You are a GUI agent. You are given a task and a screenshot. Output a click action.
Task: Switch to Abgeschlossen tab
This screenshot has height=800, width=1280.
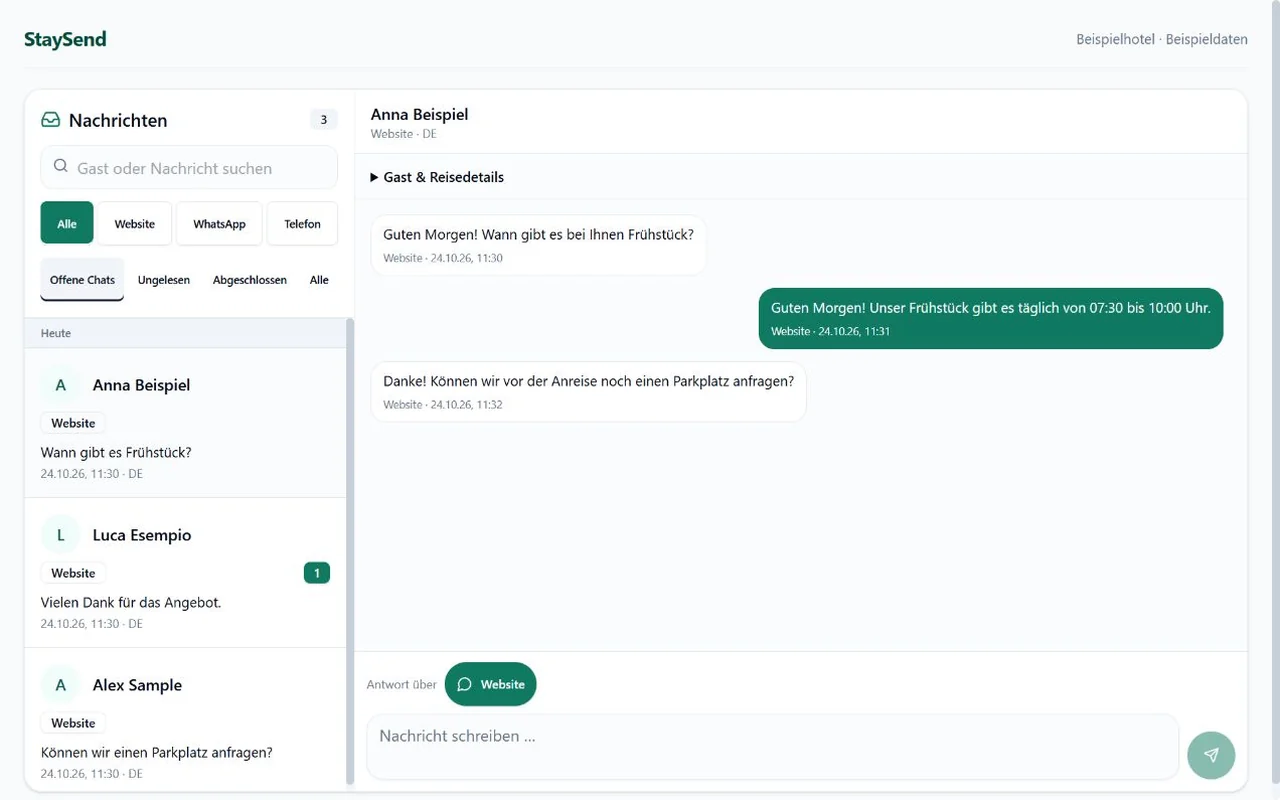[250, 280]
